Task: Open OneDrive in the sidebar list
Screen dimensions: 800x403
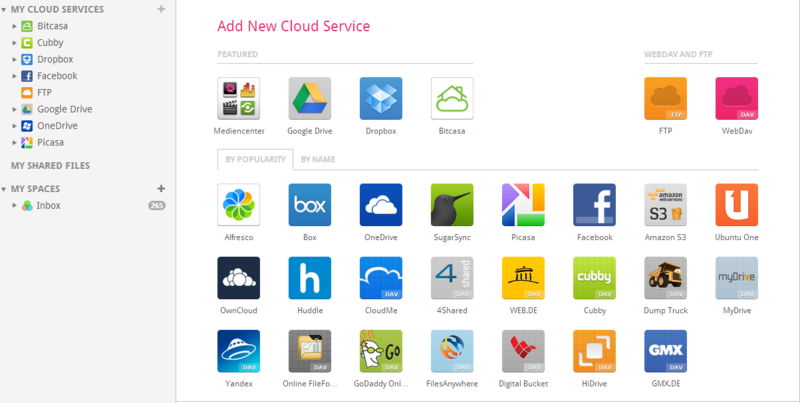Action: 49,125
